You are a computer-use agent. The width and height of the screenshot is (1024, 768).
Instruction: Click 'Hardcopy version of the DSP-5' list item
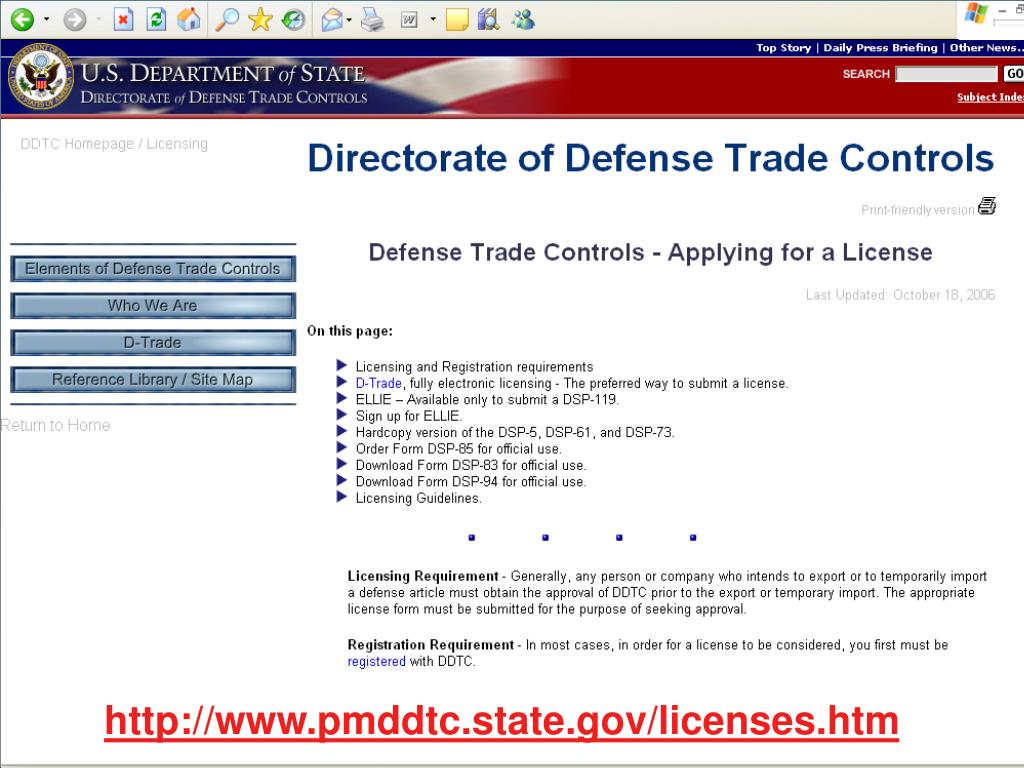pos(515,432)
